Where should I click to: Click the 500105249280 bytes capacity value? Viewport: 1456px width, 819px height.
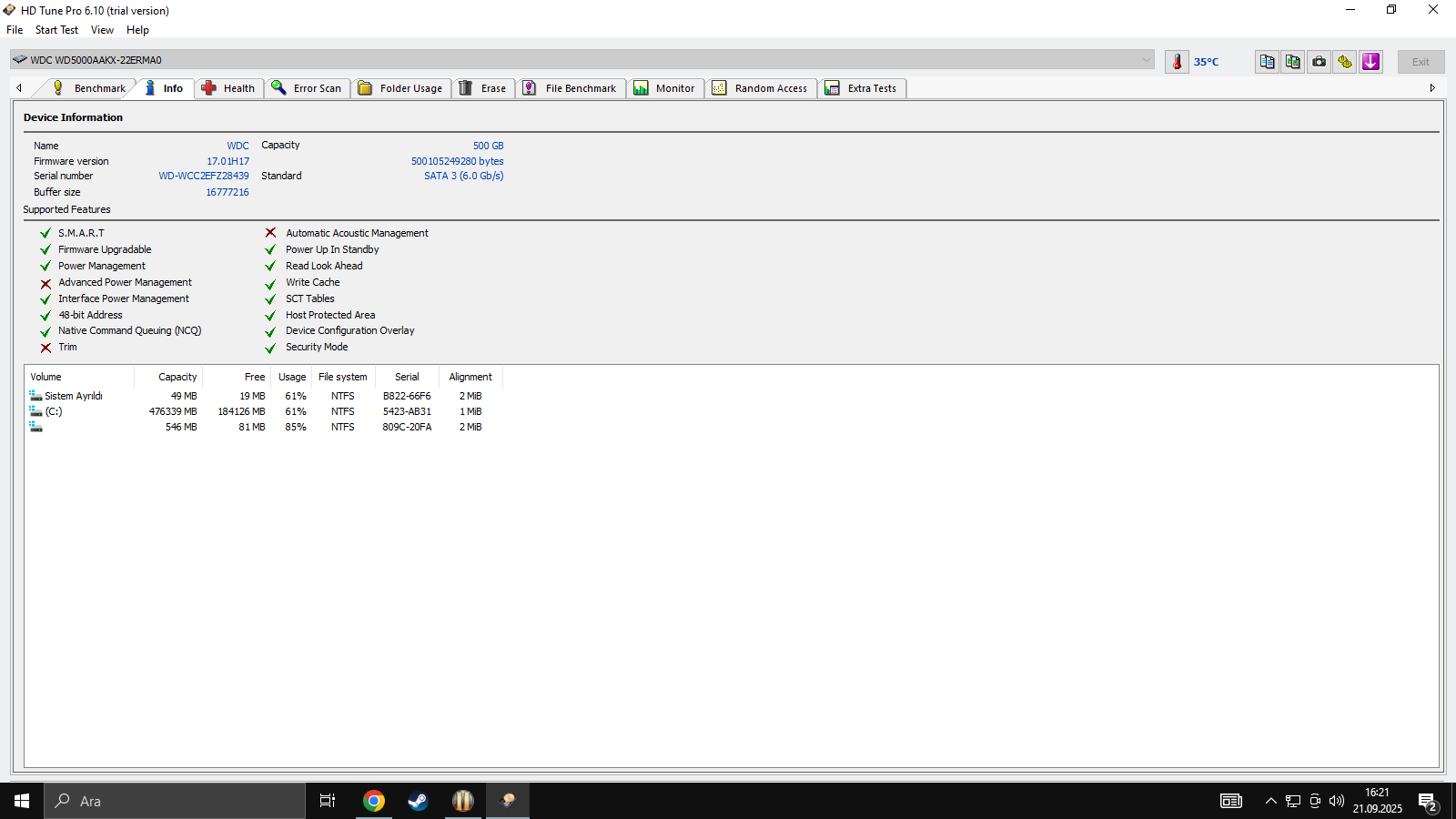pyautogui.click(x=457, y=161)
